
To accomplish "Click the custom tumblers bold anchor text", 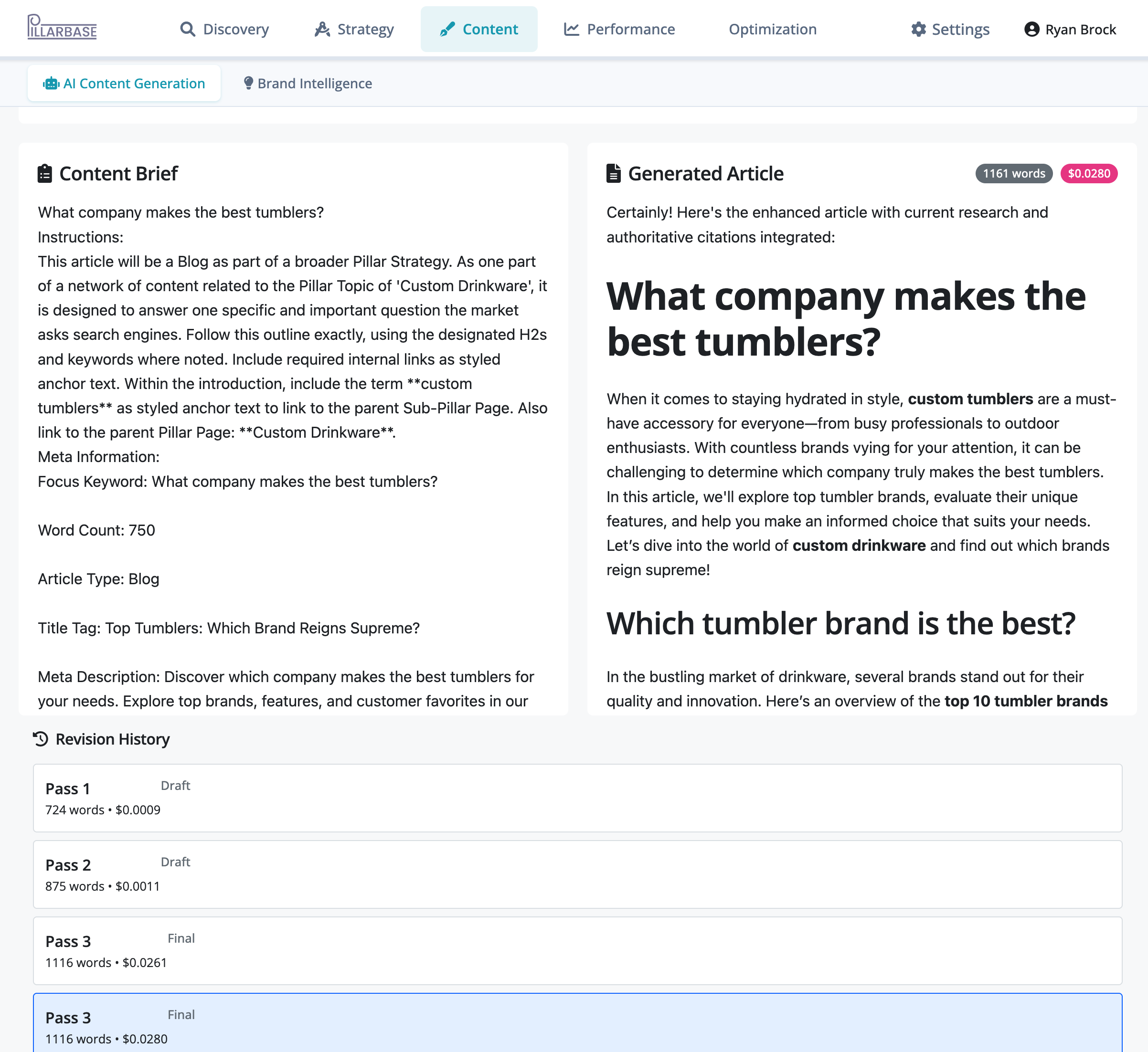I will 970,399.
